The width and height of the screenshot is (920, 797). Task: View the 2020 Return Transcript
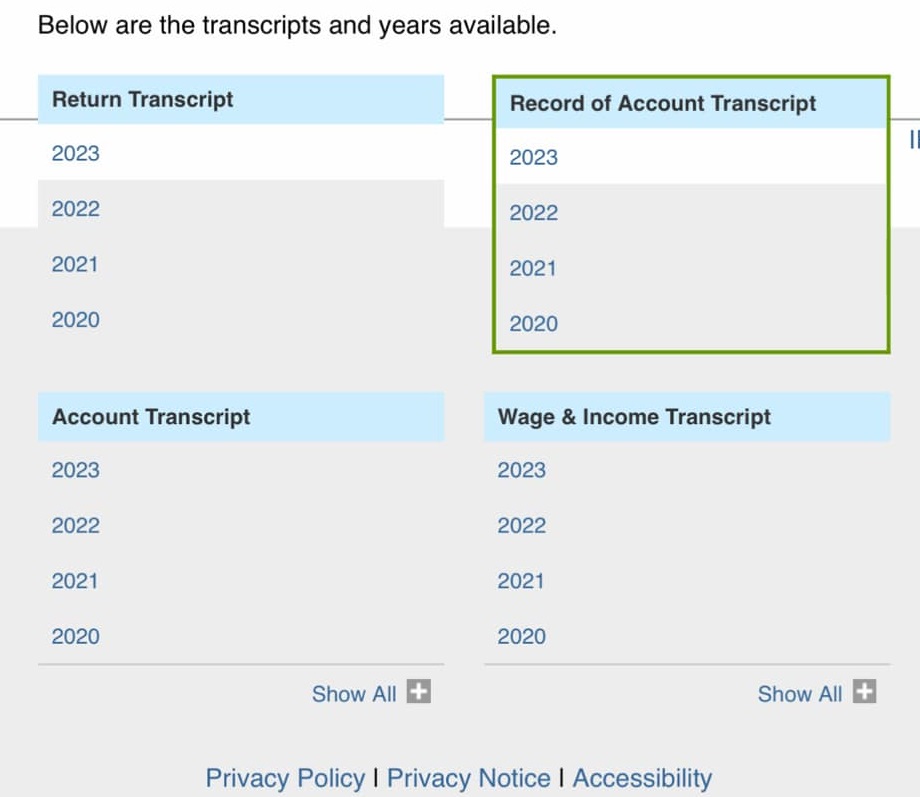point(76,320)
